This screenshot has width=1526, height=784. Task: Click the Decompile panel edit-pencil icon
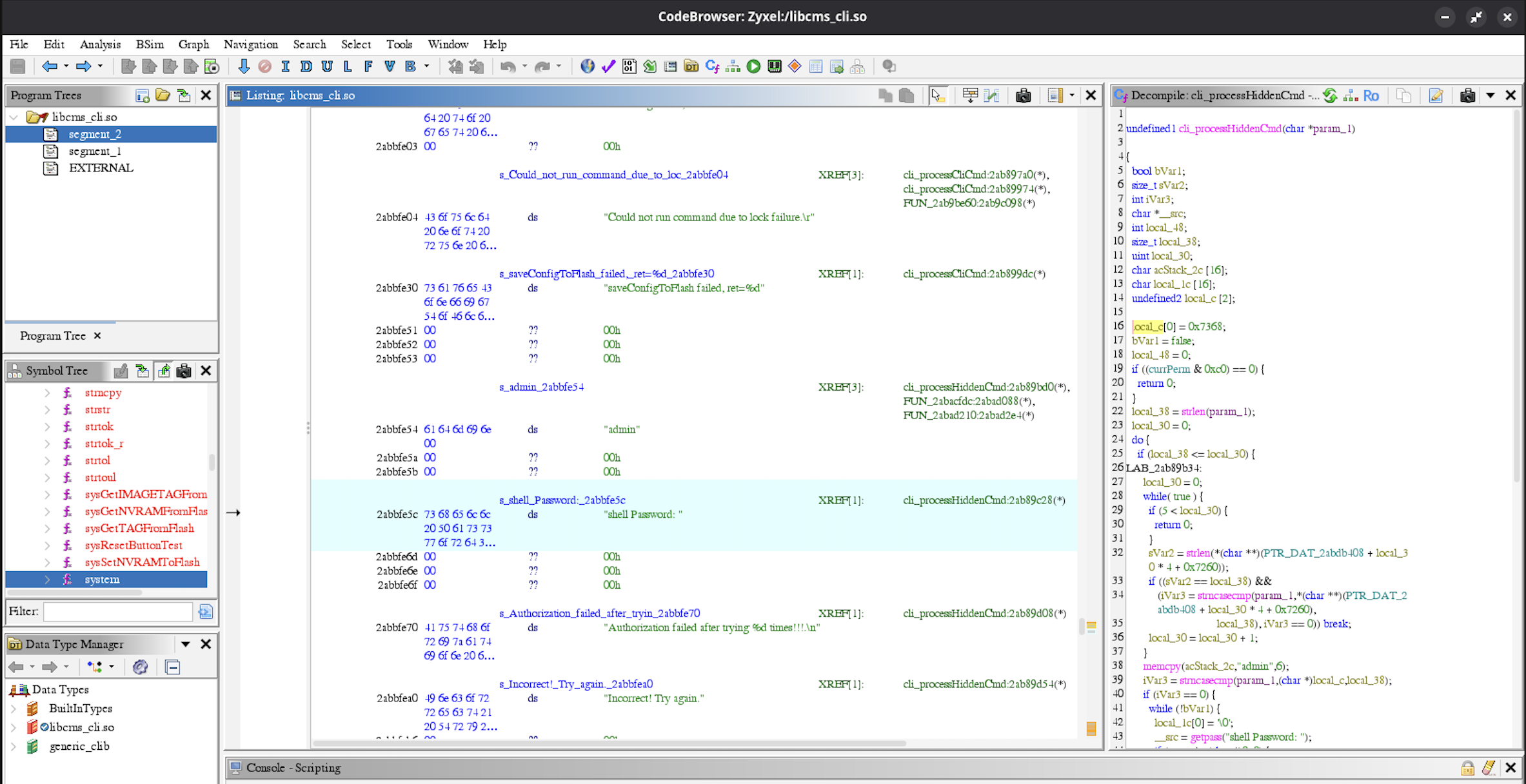[1436, 95]
